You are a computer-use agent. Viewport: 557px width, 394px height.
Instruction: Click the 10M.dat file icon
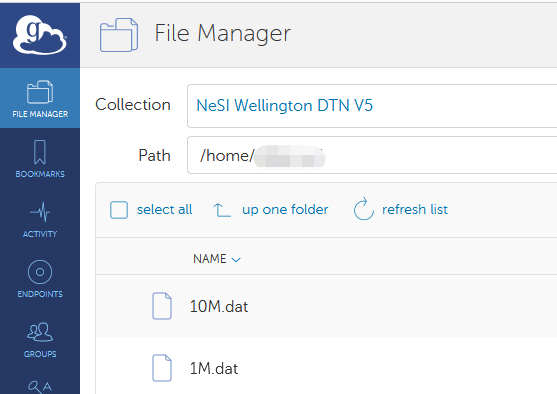tap(162, 306)
